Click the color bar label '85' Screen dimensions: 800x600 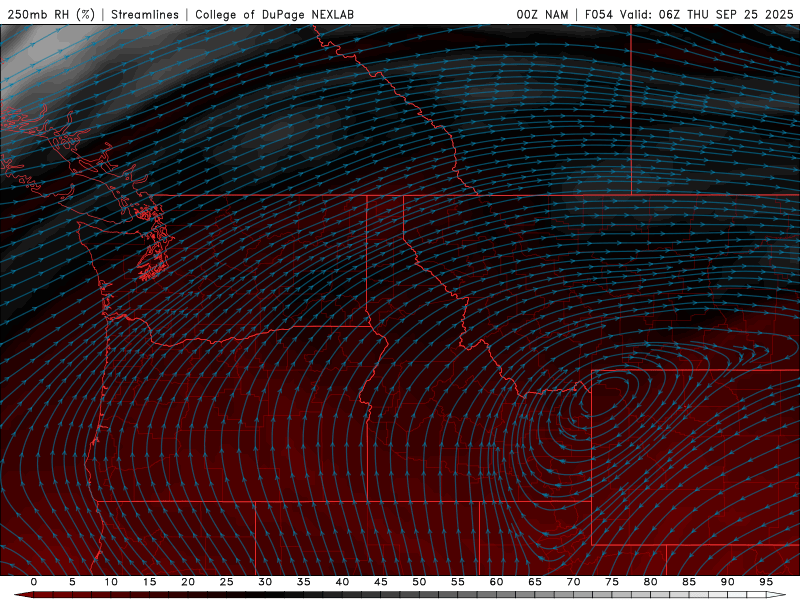689,582
